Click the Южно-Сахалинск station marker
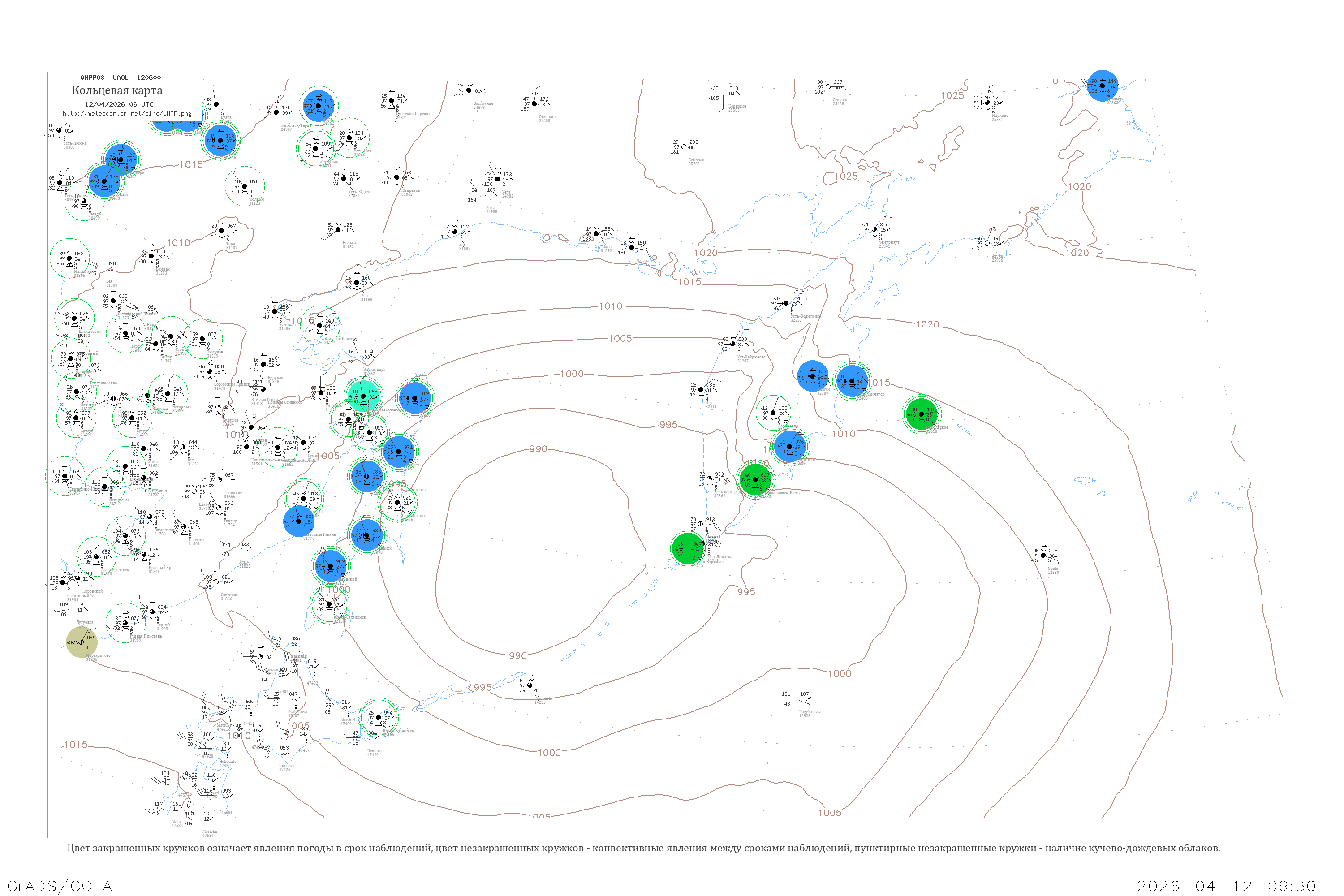Viewport: 1344px width, 896px height. (x=329, y=604)
